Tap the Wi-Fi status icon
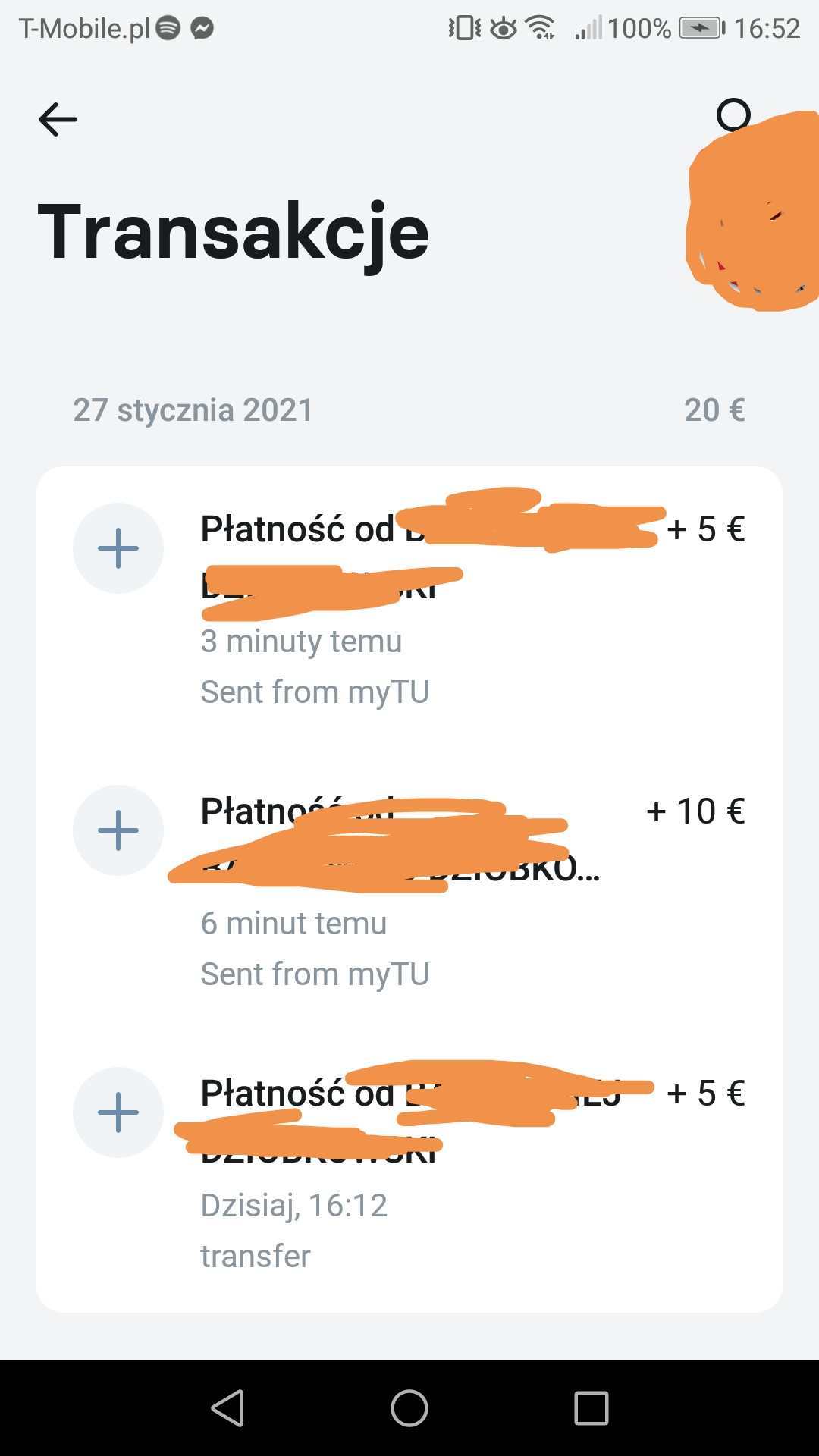 541,29
